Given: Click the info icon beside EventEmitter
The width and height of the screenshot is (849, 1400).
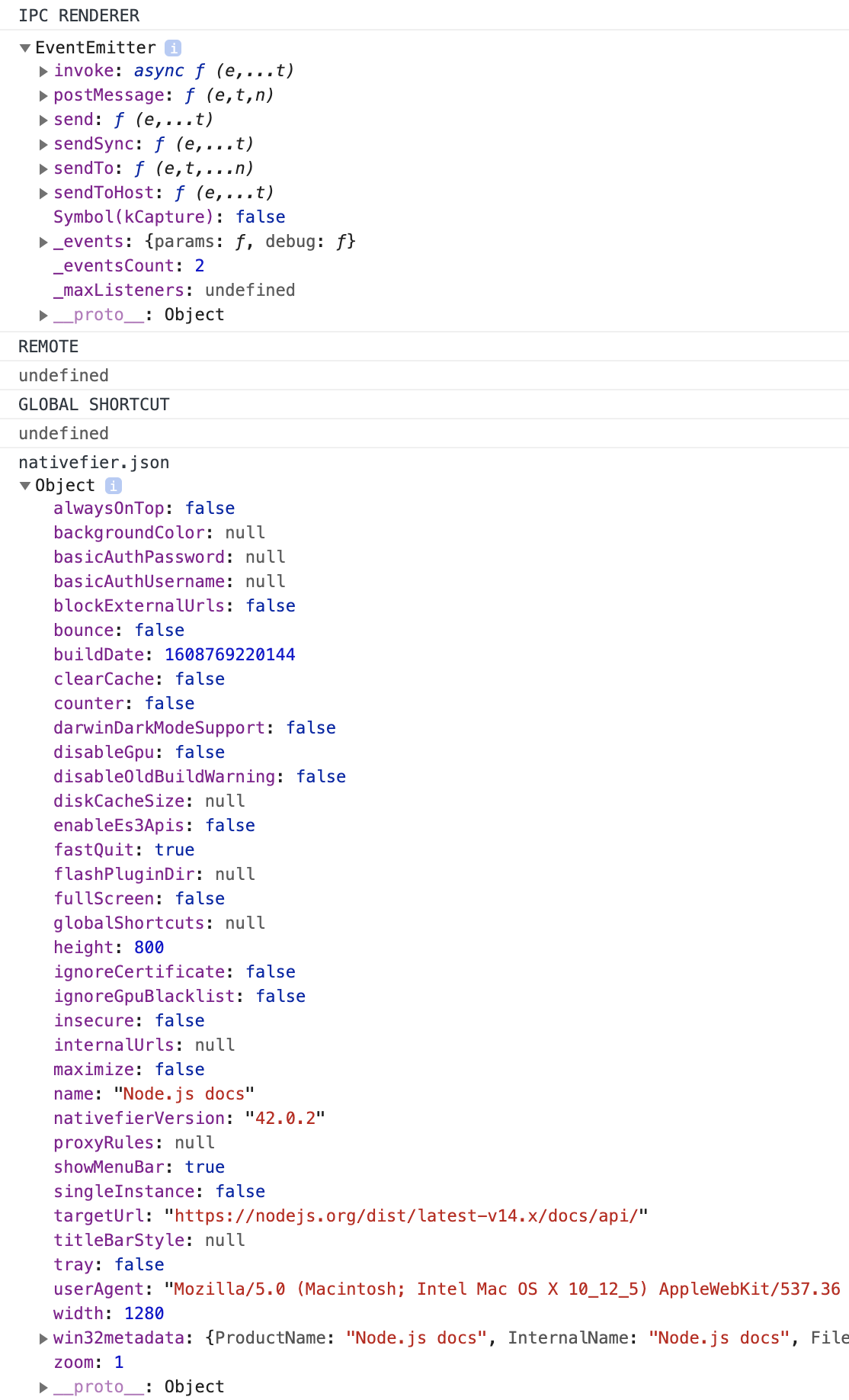Looking at the screenshot, I should point(174,48).
